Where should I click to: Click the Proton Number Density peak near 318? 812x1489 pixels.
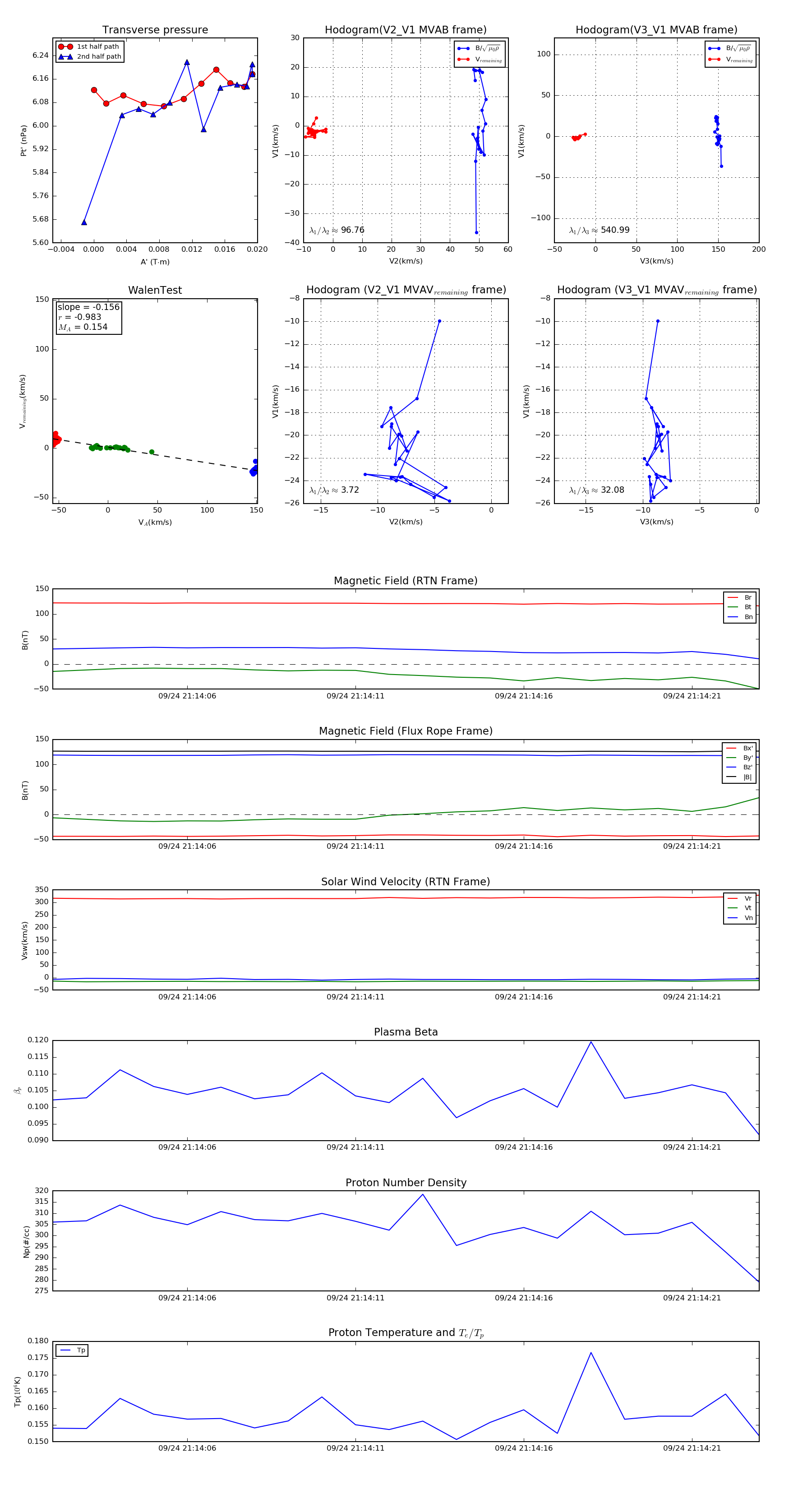[x=423, y=1195]
